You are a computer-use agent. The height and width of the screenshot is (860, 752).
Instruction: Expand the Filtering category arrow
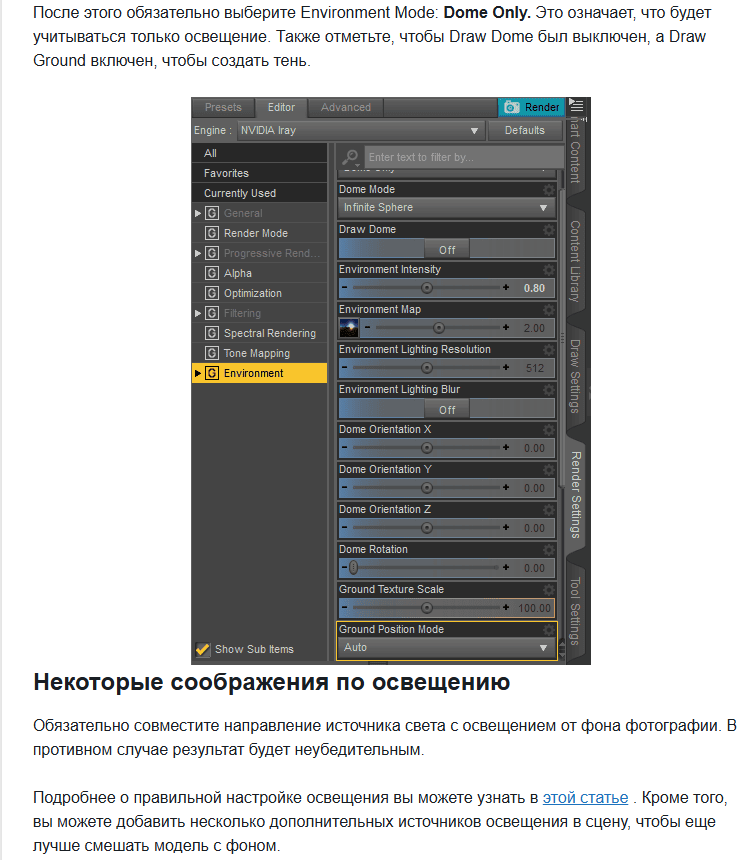(198, 313)
